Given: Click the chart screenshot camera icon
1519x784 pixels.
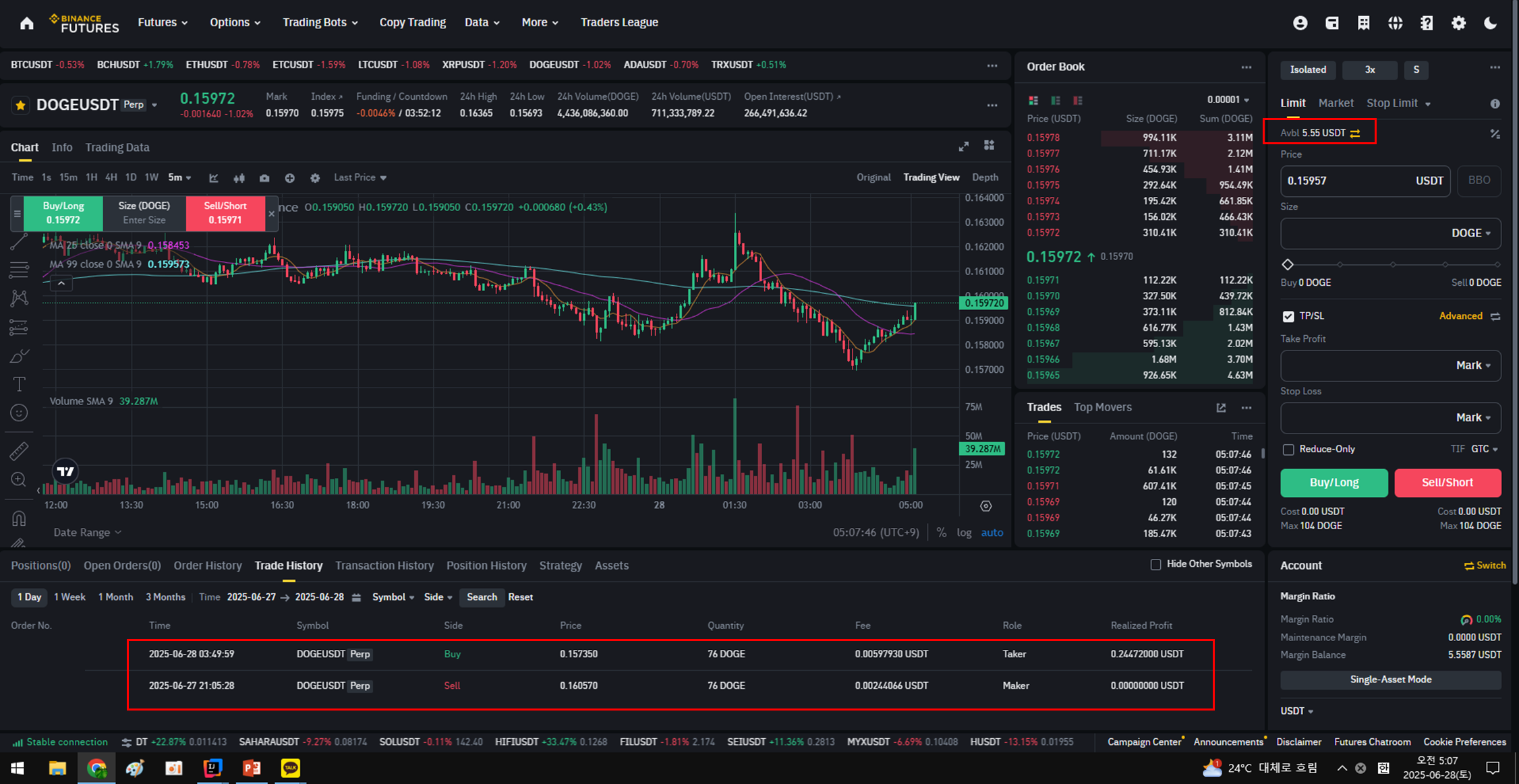Looking at the screenshot, I should pyautogui.click(x=264, y=178).
